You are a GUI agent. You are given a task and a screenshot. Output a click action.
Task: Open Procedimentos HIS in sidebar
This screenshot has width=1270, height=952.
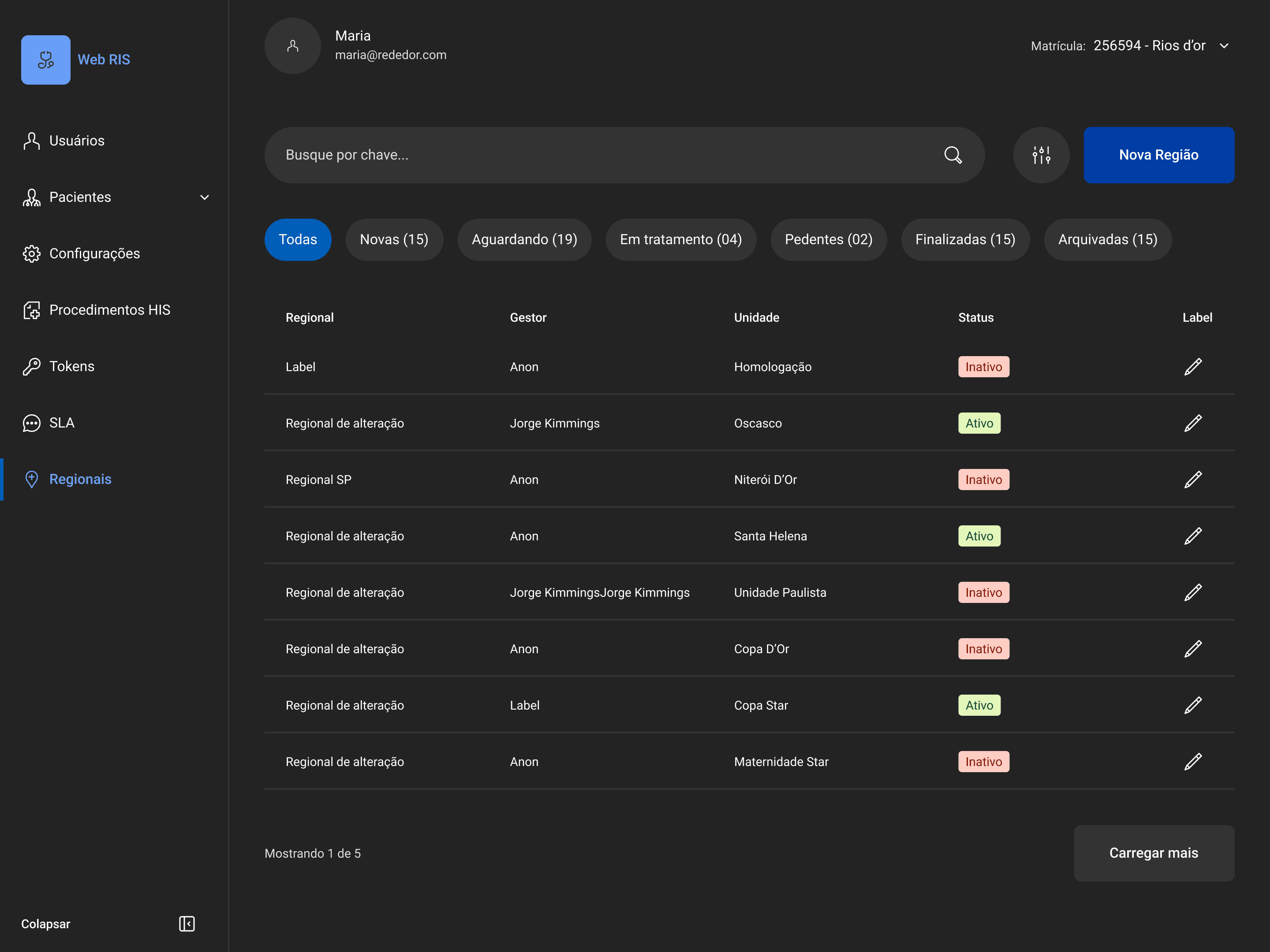(x=109, y=310)
